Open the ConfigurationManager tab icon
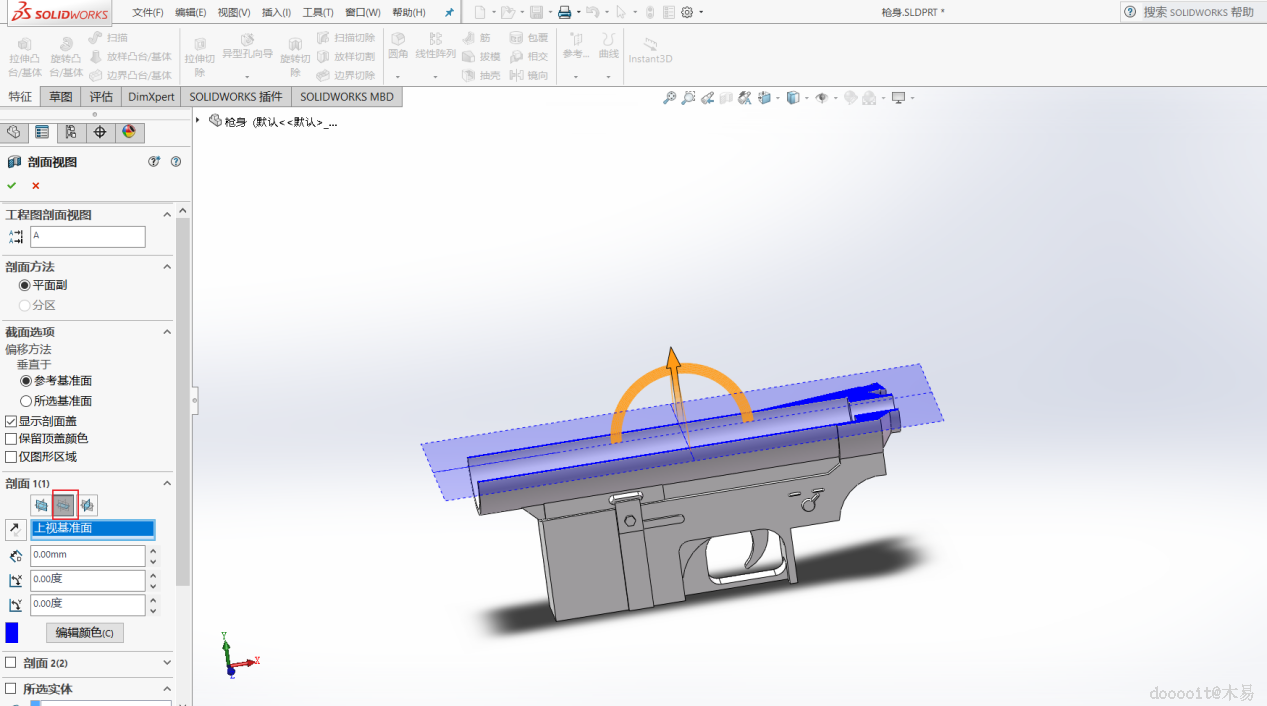 point(70,132)
